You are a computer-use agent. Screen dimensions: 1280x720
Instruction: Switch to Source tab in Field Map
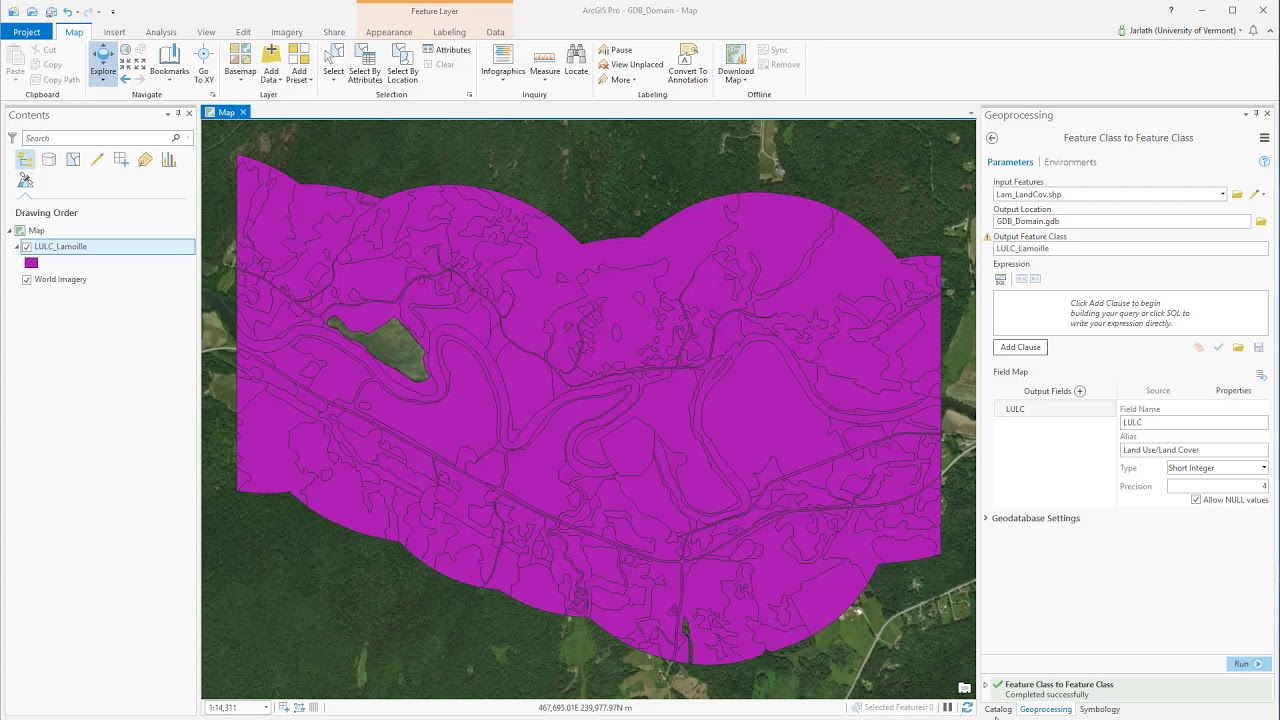click(1158, 391)
